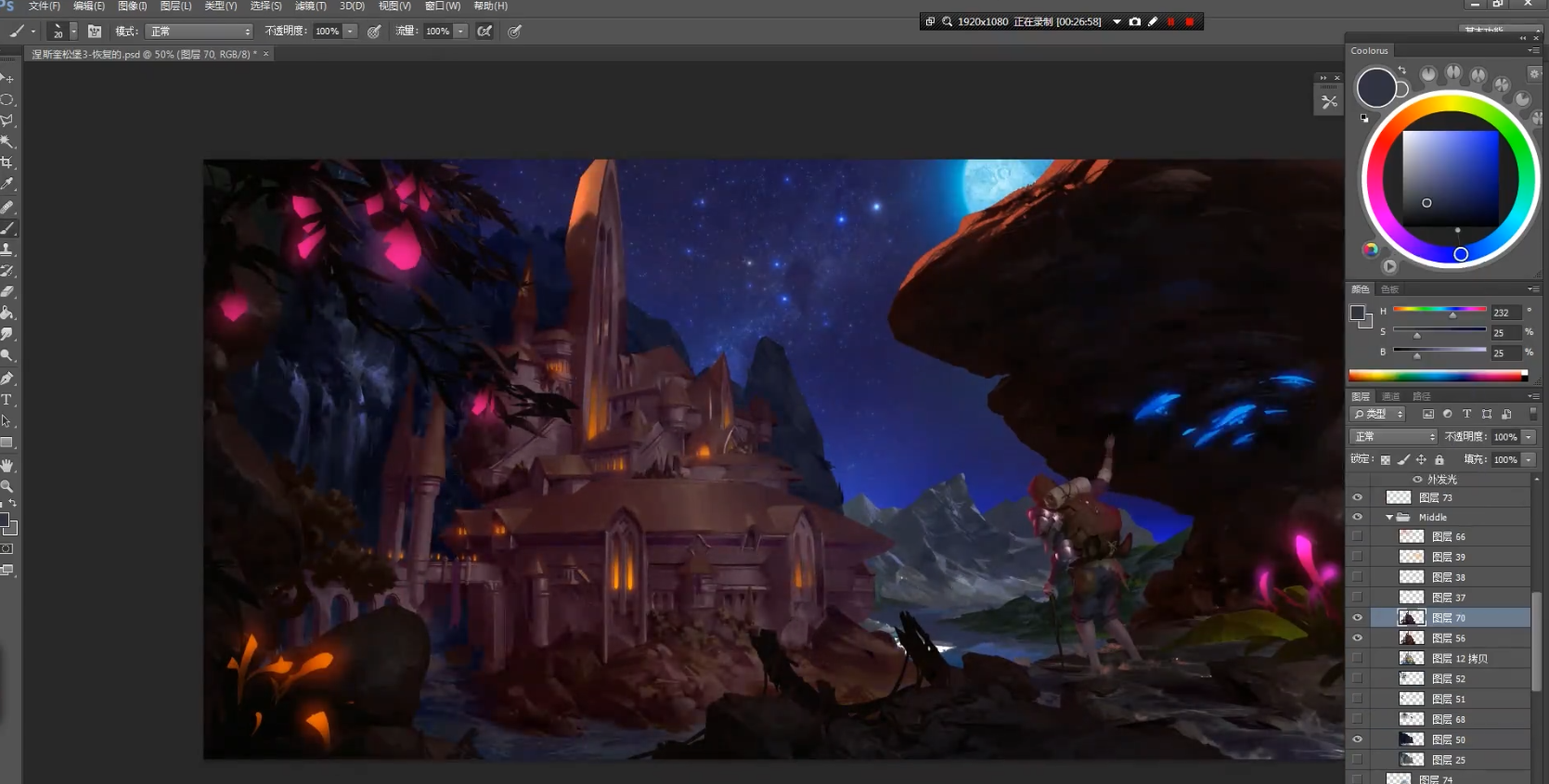
Task: Open the 不透明度 dropdown in options bar
Action: tap(350, 32)
